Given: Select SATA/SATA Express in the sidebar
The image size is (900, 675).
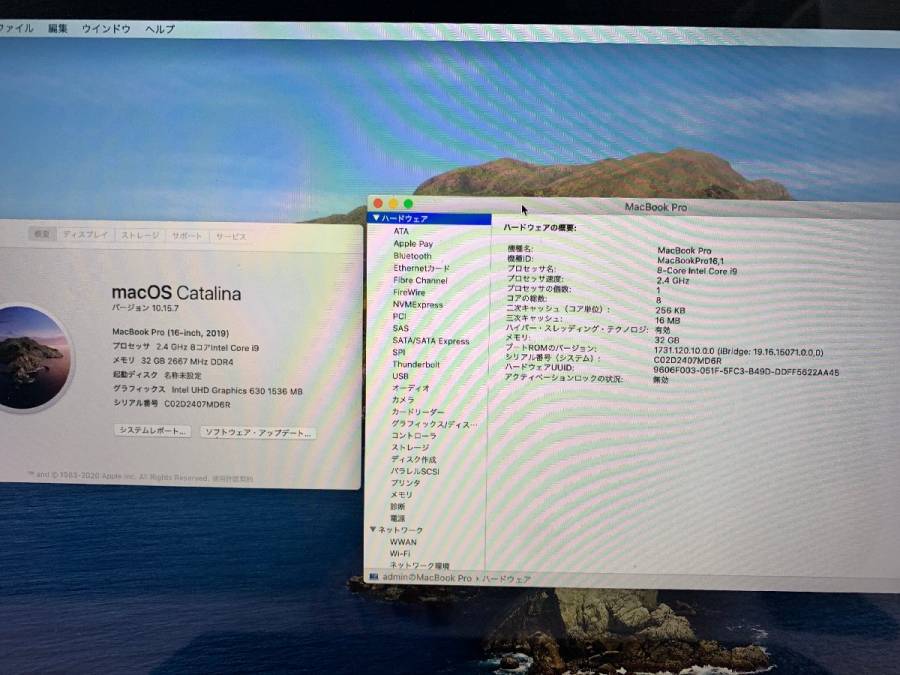Looking at the screenshot, I should 431,340.
